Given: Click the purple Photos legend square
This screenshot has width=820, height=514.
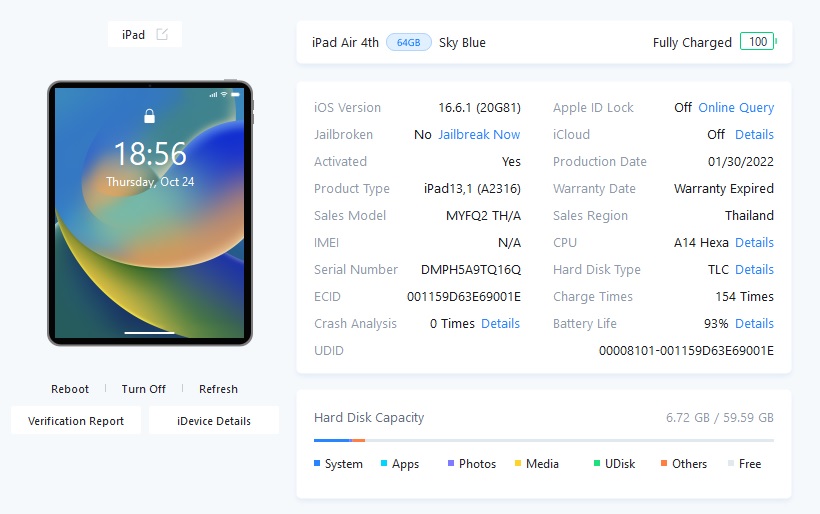Looking at the screenshot, I should coord(451,463).
